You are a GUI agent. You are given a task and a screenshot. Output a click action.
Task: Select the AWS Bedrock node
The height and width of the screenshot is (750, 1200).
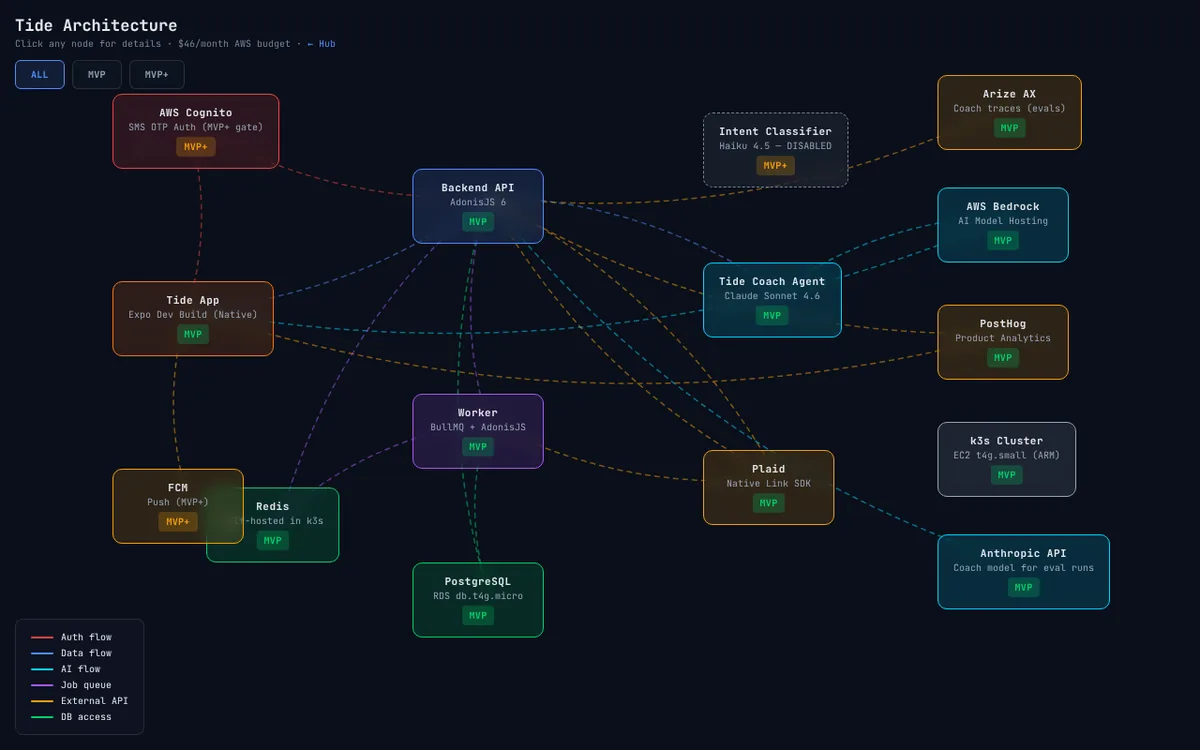click(1003, 225)
